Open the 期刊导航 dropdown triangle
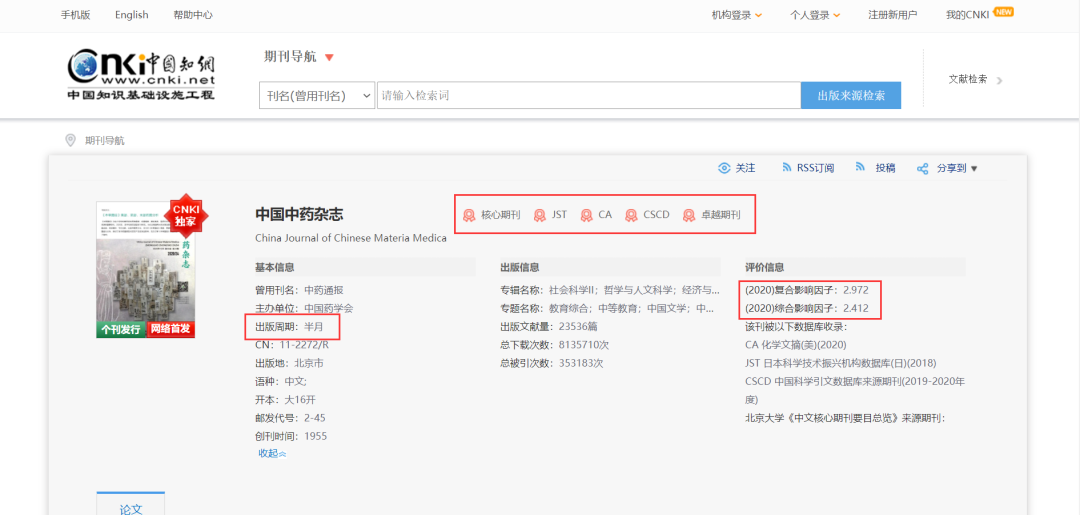This screenshot has height=515, width=1080. 329,58
